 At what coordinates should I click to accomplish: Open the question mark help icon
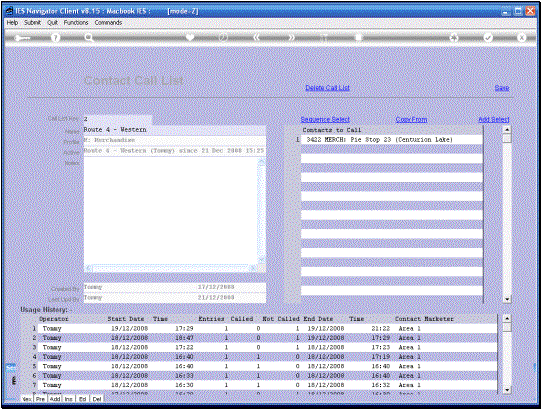[x=55, y=38]
